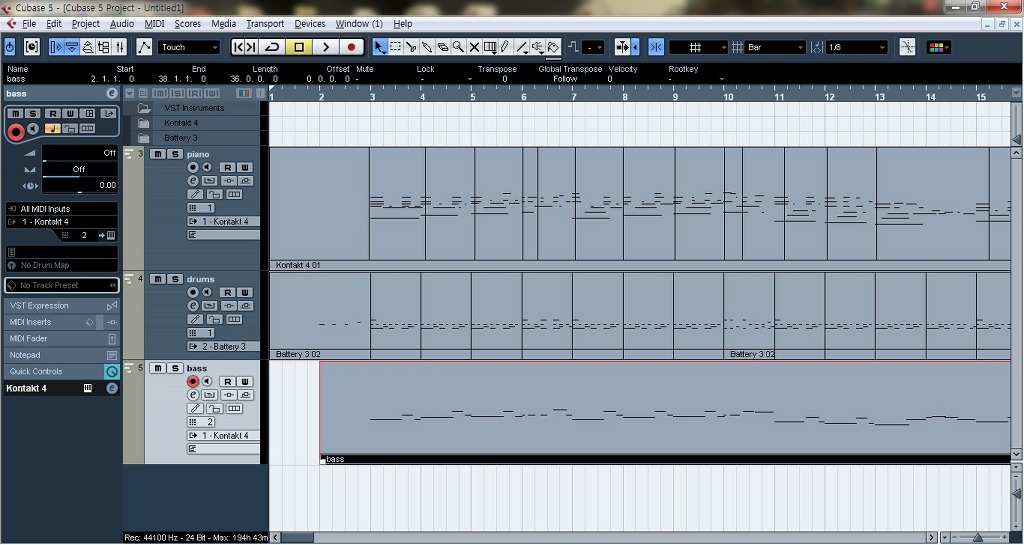Open the Edit menu
The width and height of the screenshot is (1024, 545).
coord(54,23)
